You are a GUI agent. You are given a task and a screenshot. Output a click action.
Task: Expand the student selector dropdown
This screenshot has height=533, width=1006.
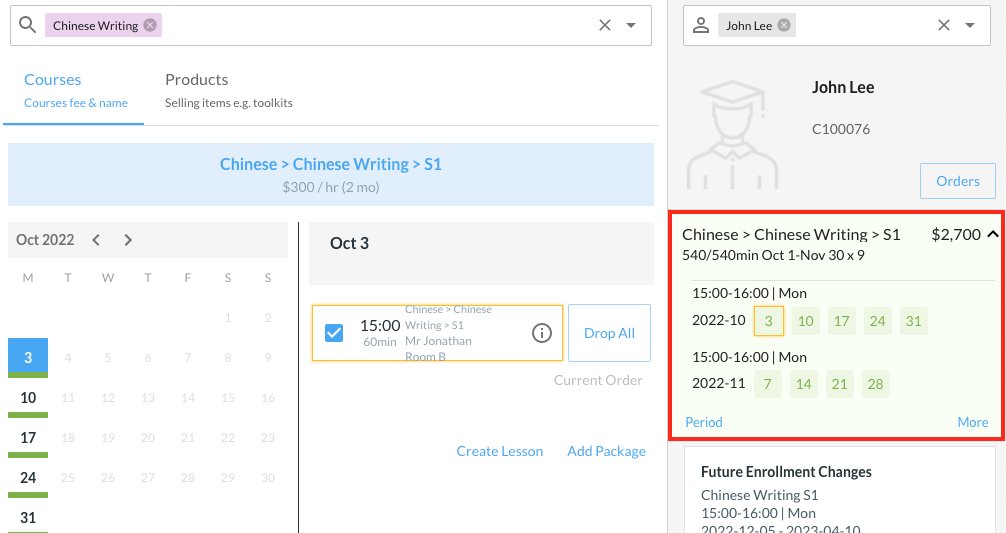click(970, 26)
